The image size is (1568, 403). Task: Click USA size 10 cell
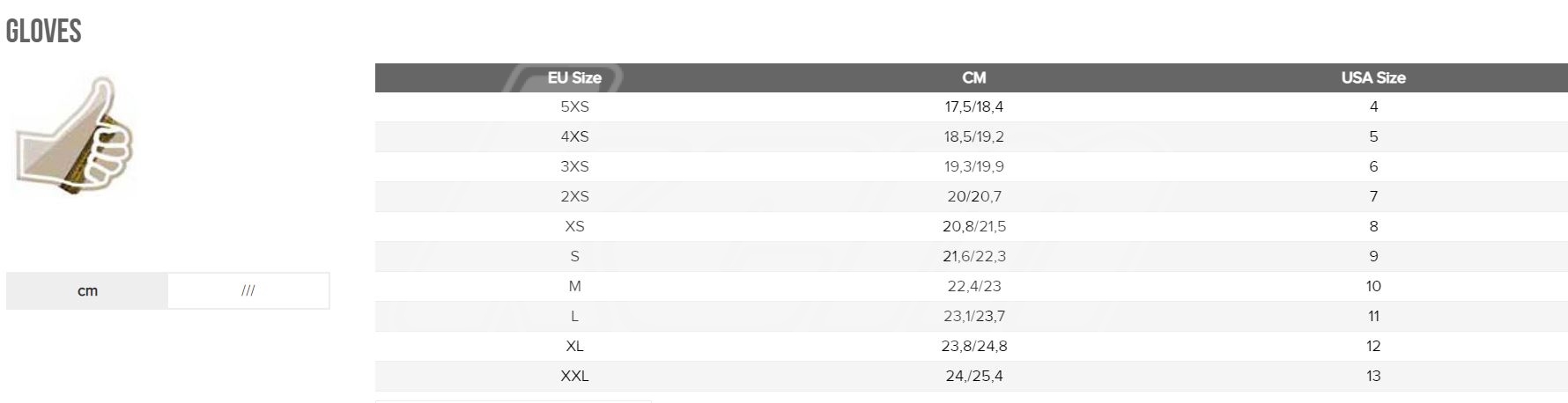(1372, 286)
